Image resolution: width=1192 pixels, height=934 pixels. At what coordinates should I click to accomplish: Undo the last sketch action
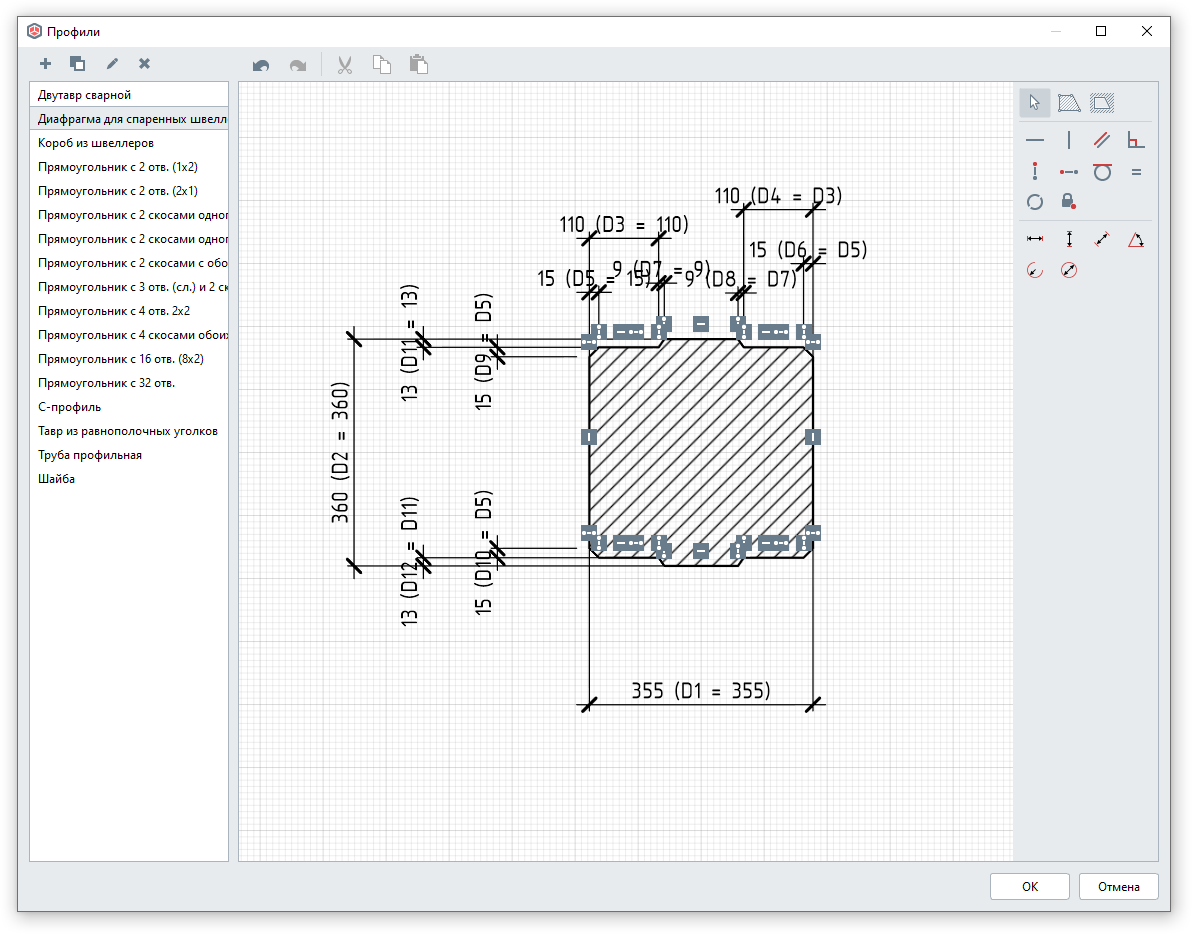coord(261,66)
